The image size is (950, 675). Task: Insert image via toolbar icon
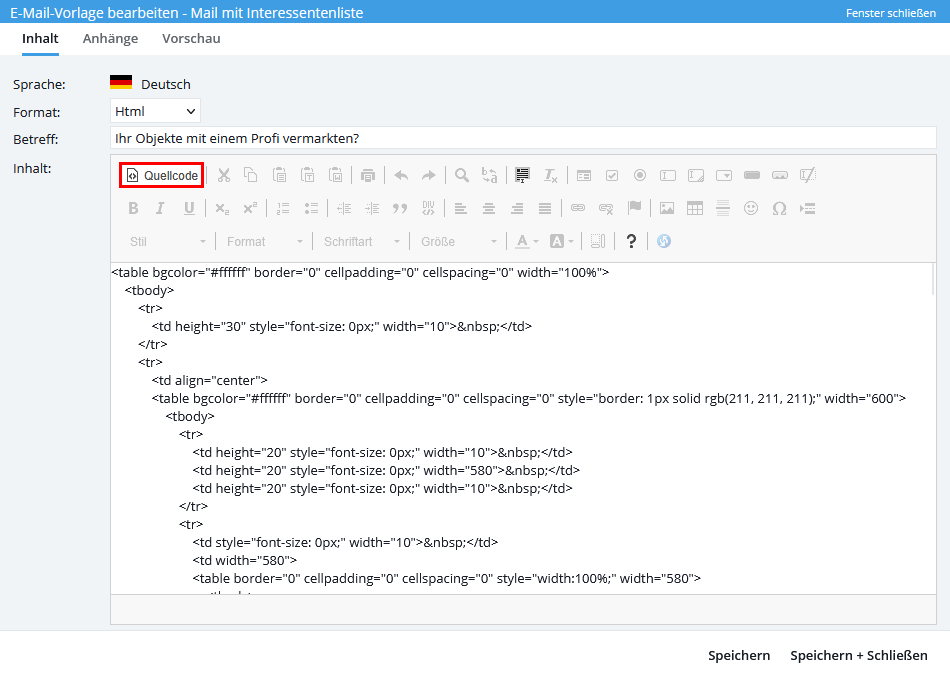click(x=667, y=208)
